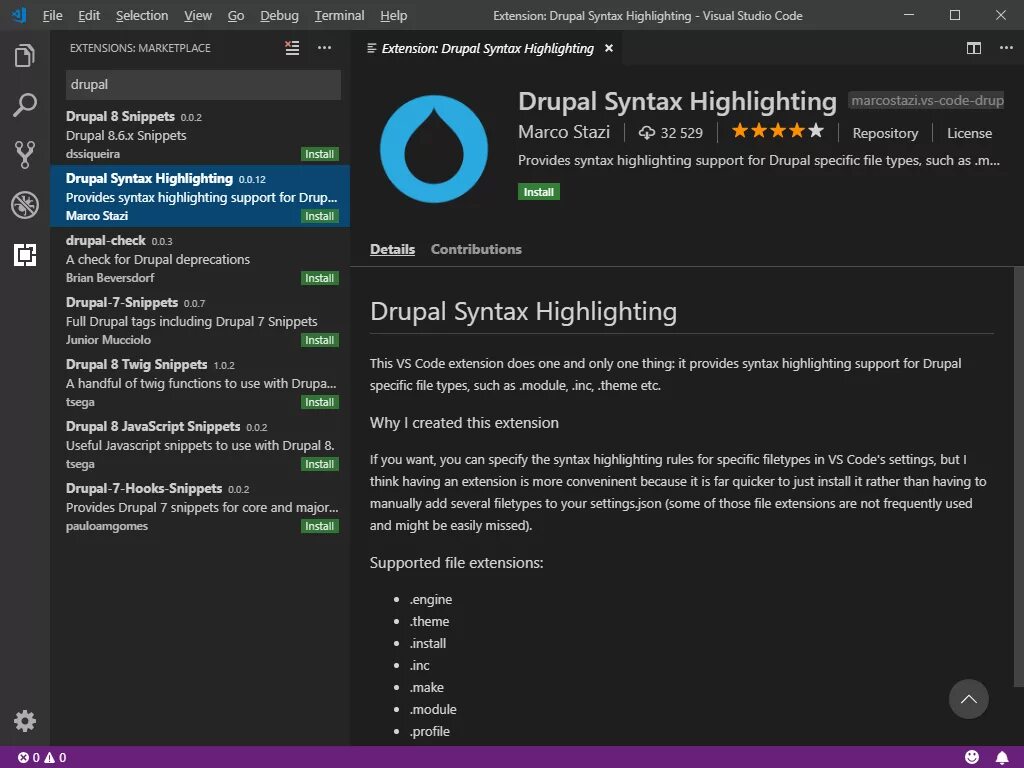Install Drupal 8 Snippets from the list
This screenshot has height=768, width=1024.
[x=319, y=153]
